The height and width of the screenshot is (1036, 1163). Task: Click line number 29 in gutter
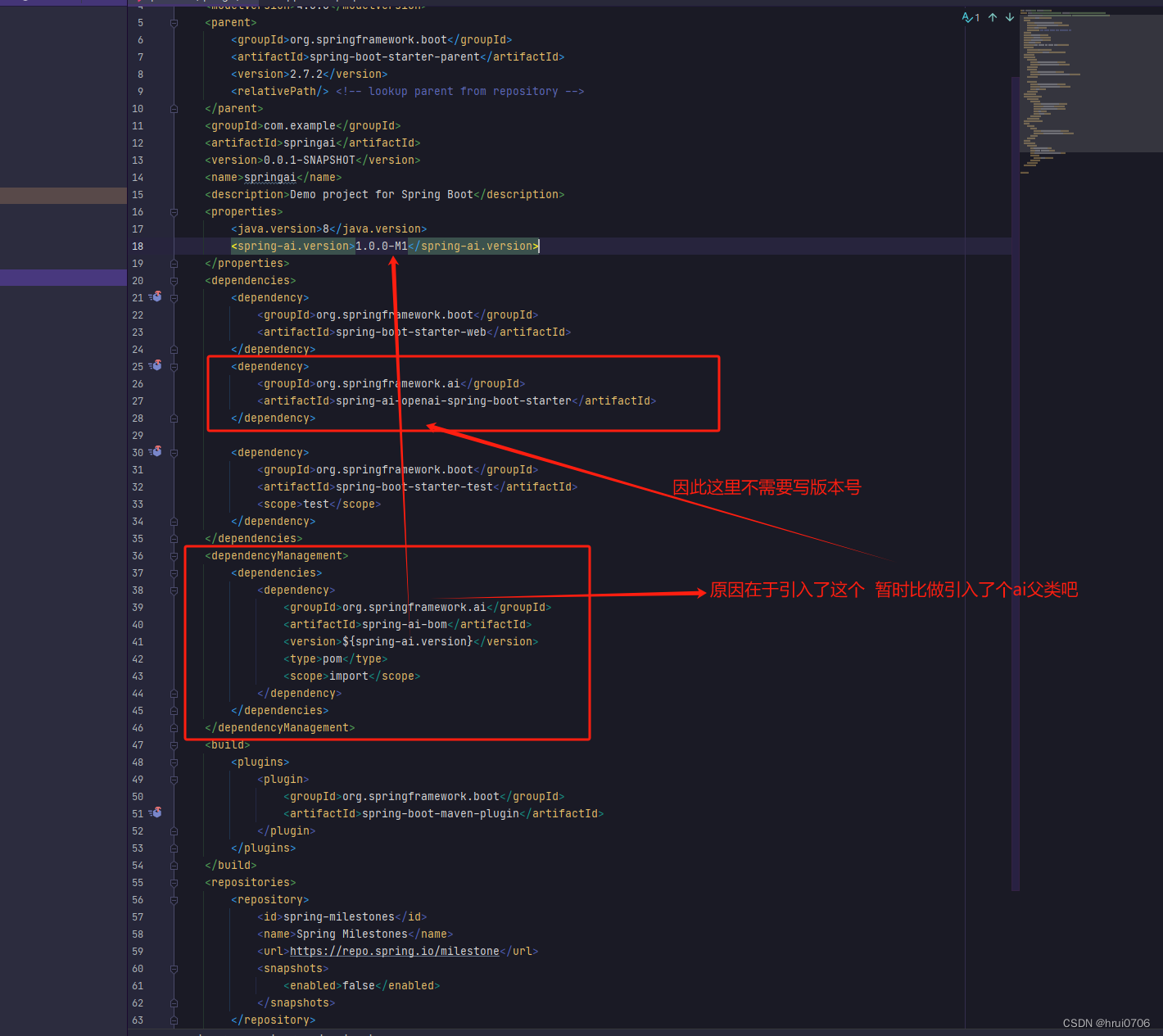[x=138, y=435]
